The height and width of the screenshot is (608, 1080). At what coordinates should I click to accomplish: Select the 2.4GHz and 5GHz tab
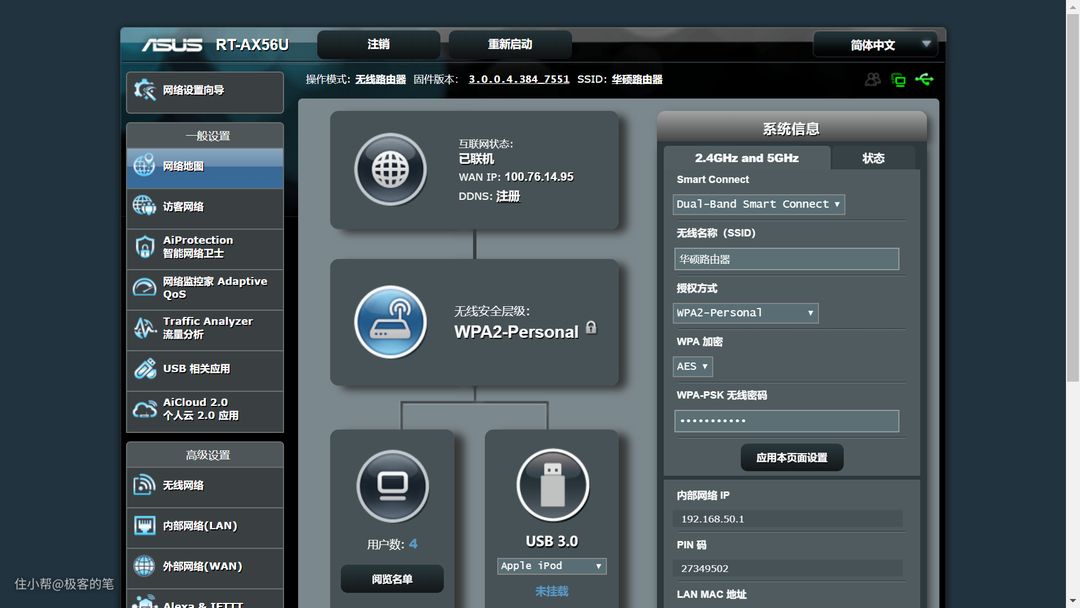point(746,158)
